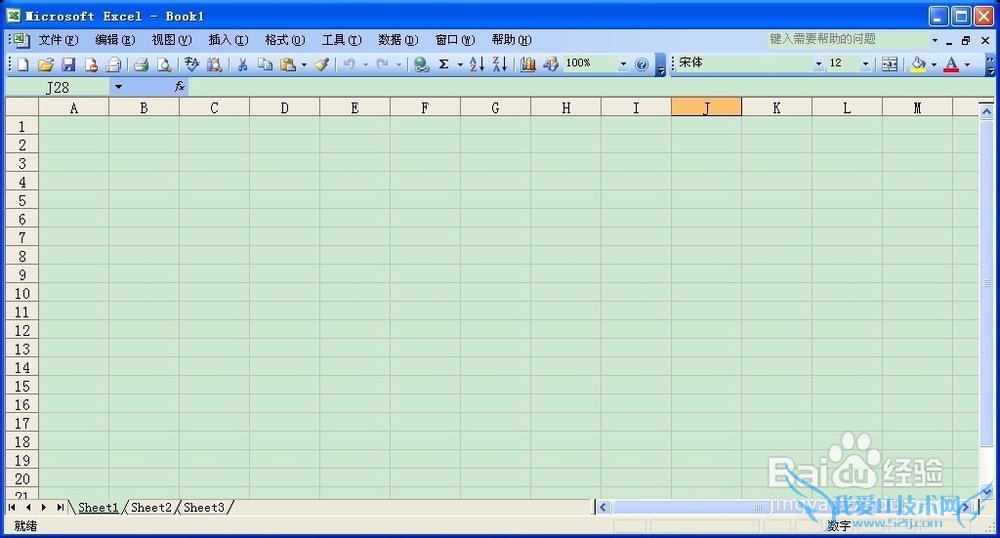
Task: Click the 键入需要帮助的问题 help box
Action: 848,40
